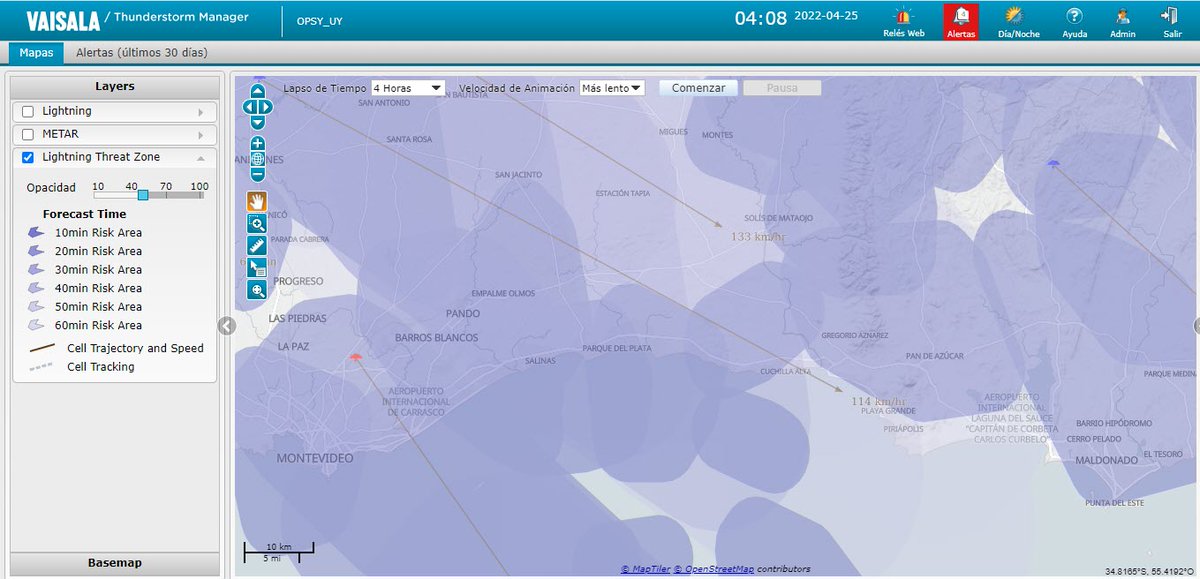This screenshot has width=1200, height=579.
Task: Zoom to full extent with globe icon
Action: point(258,159)
